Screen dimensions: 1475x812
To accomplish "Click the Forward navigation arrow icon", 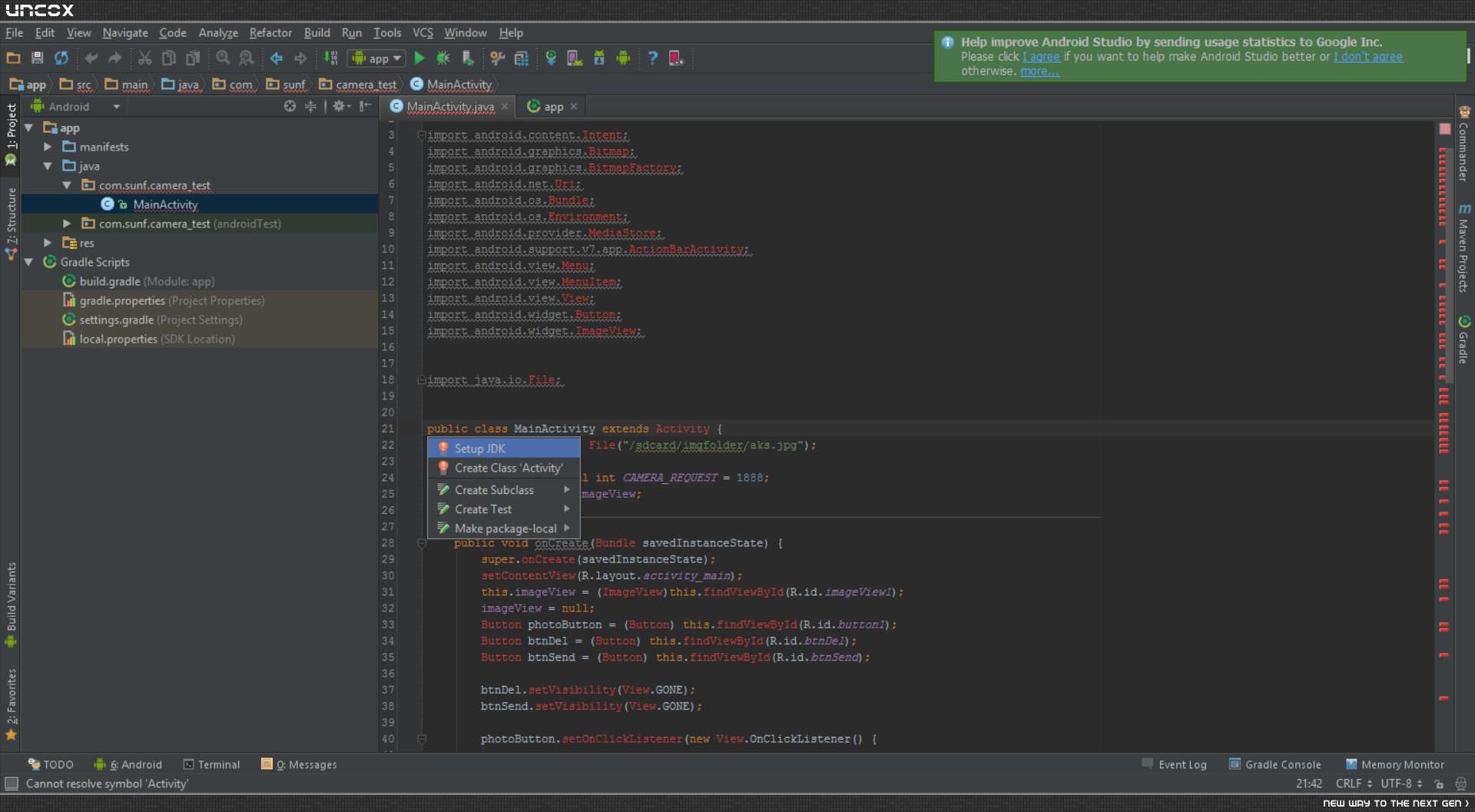I will 300,58.
